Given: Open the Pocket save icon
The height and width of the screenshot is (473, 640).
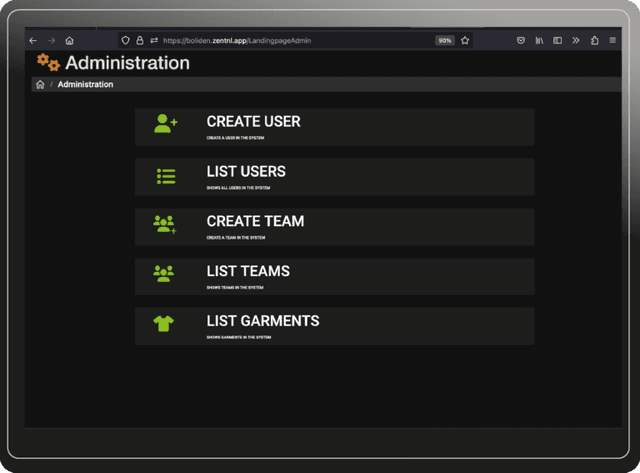Looking at the screenshot, I should (521, 41).
